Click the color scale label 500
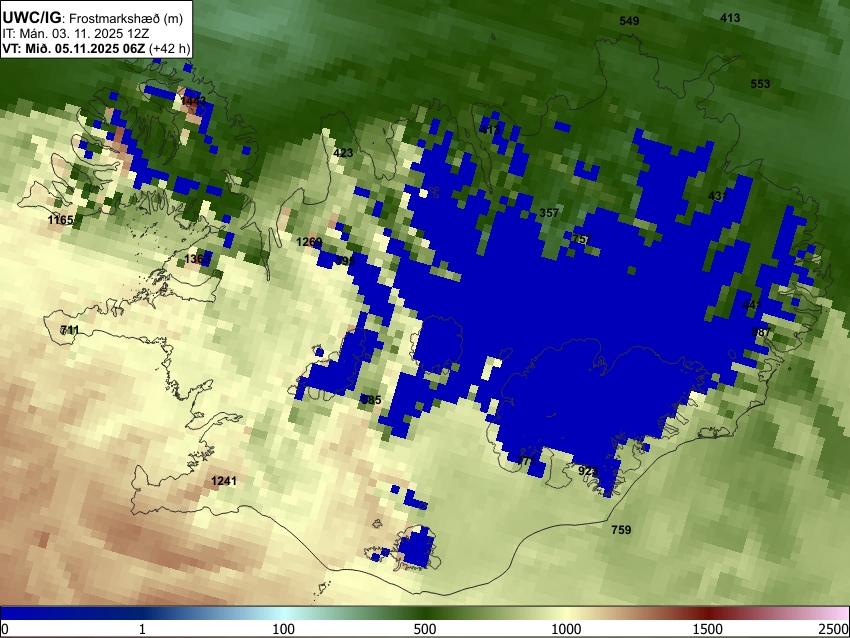 (425, 629)
